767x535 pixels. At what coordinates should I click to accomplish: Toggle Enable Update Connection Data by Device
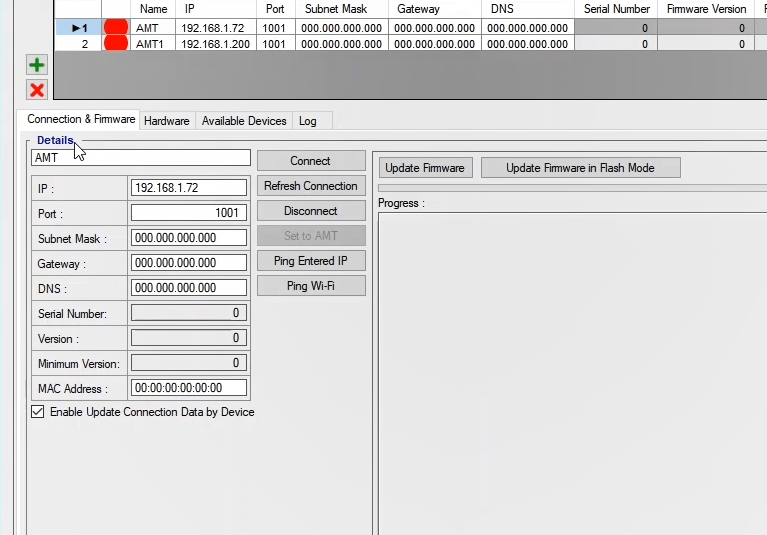[38, 412]
